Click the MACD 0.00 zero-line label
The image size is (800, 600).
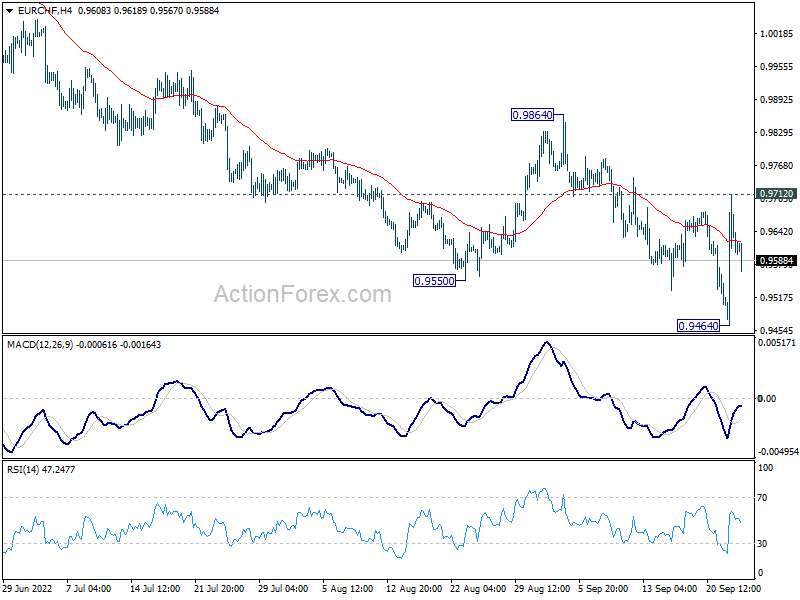[x=767, y=398]
